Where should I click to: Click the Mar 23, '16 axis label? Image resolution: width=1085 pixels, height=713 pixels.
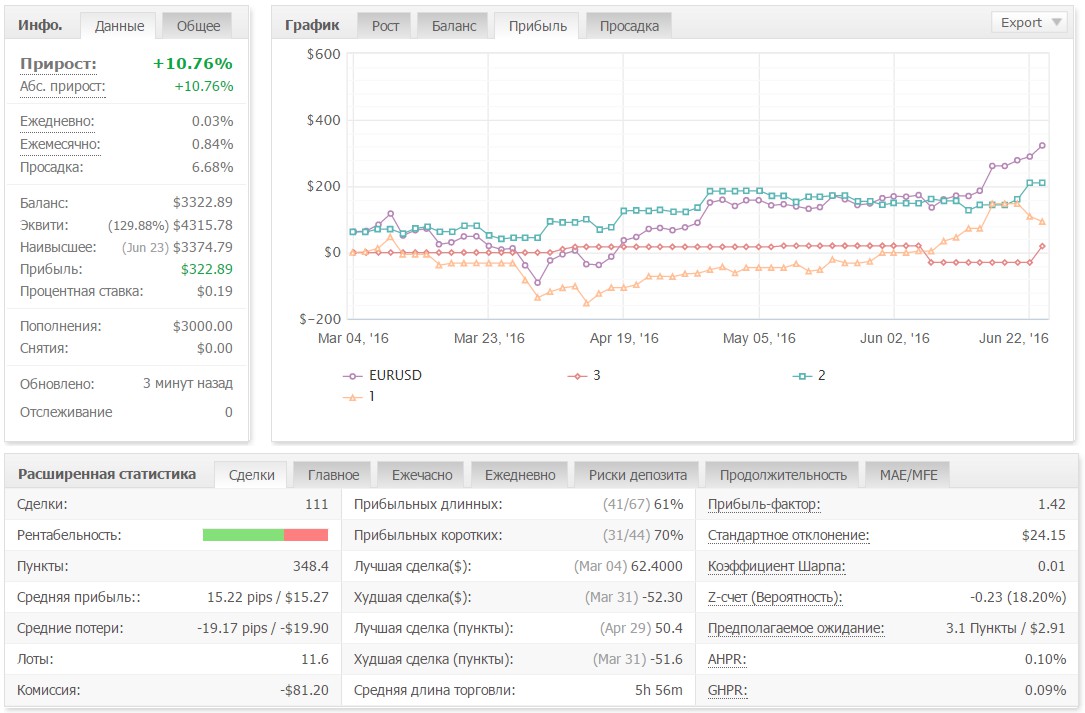tap(489, 339)
